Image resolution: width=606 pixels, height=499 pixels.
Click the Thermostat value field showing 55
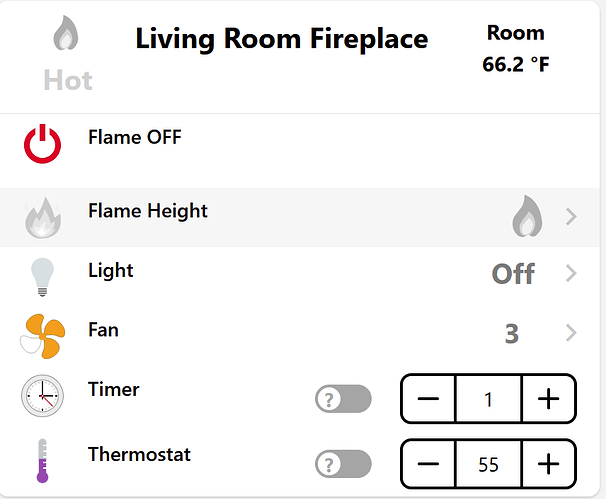488,464
